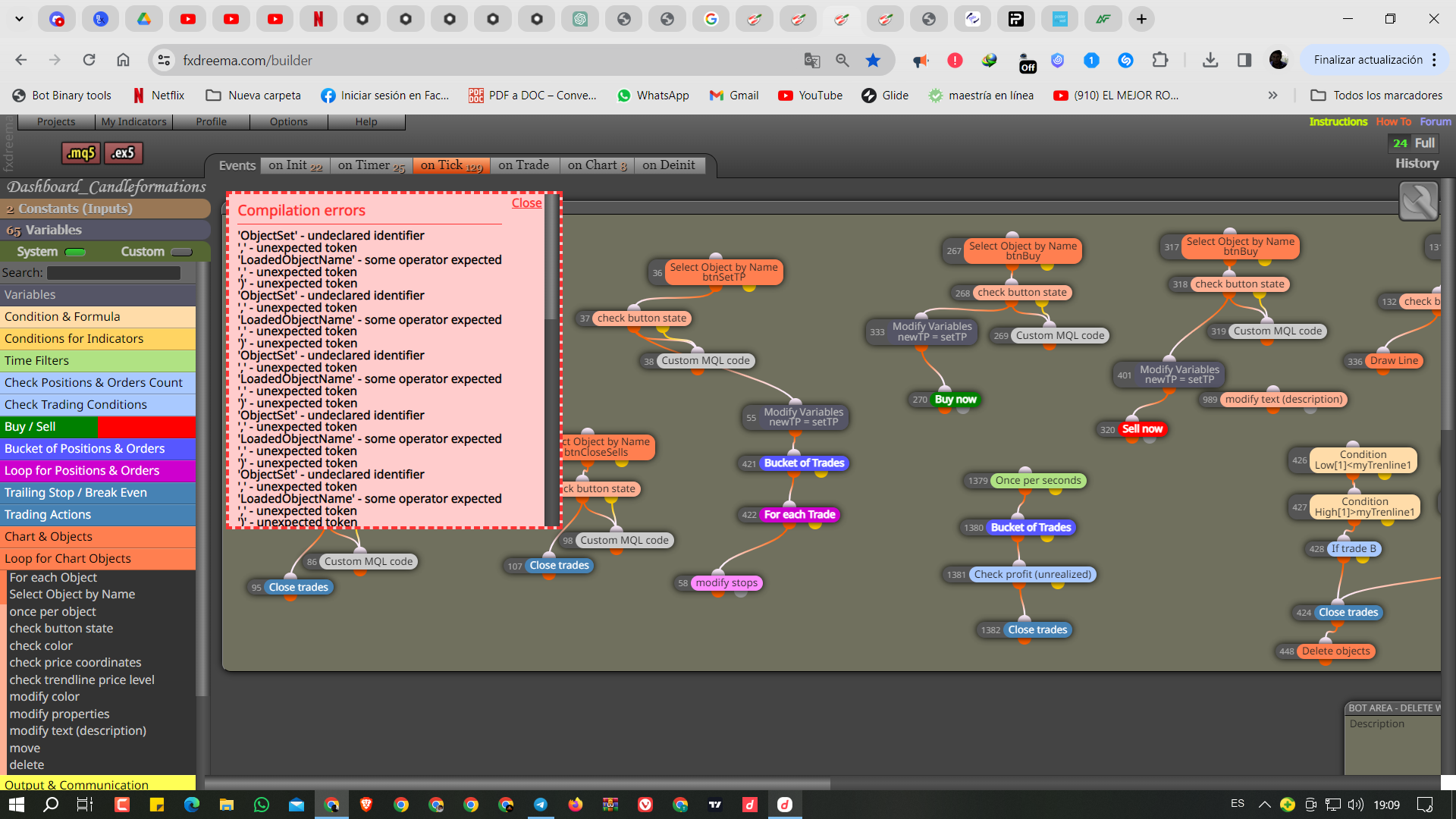Close the Compilation errors panel
The image size is (1456, 819).
[526, 203]
